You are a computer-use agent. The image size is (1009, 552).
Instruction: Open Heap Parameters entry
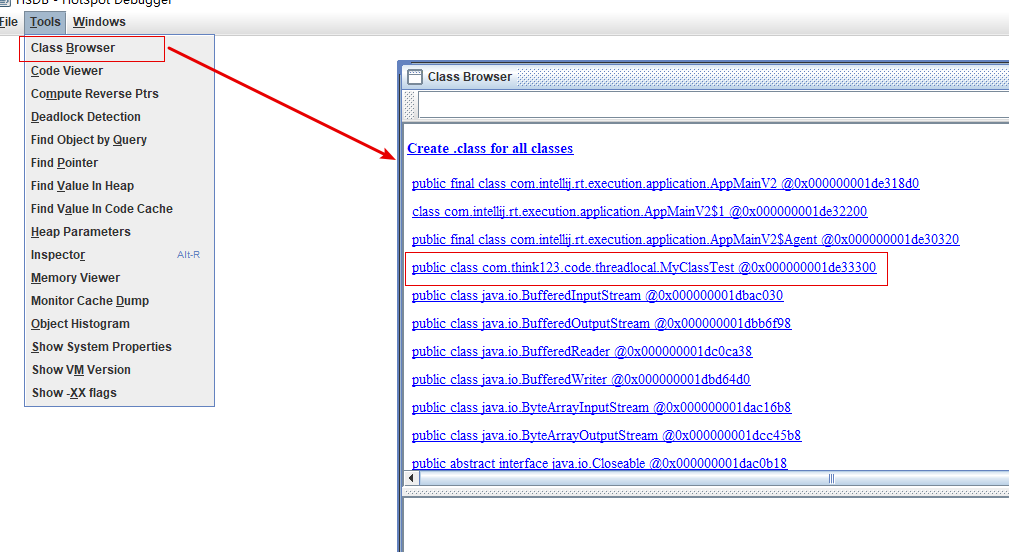[x=81, y=232]
